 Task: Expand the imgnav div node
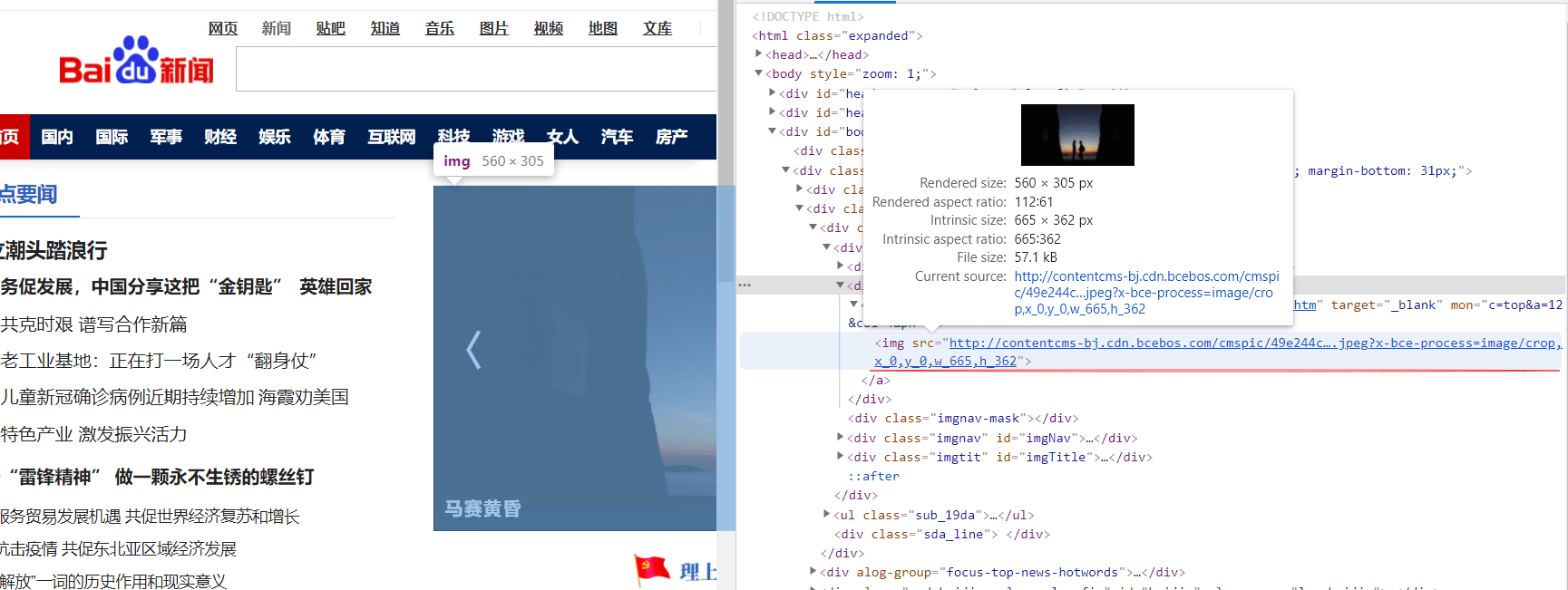[840, 438]
